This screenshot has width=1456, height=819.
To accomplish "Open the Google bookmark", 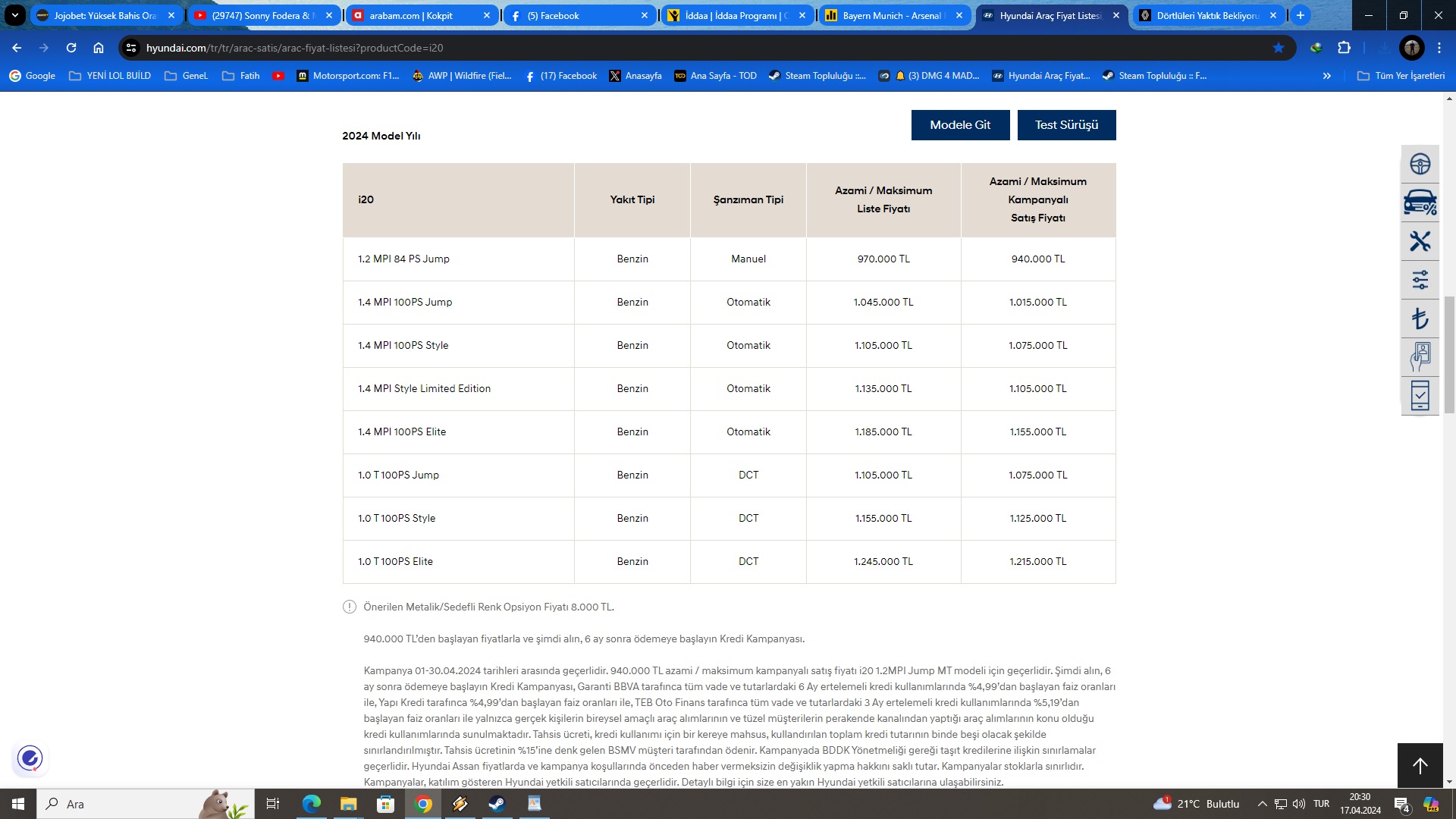I will coord(32,76).
